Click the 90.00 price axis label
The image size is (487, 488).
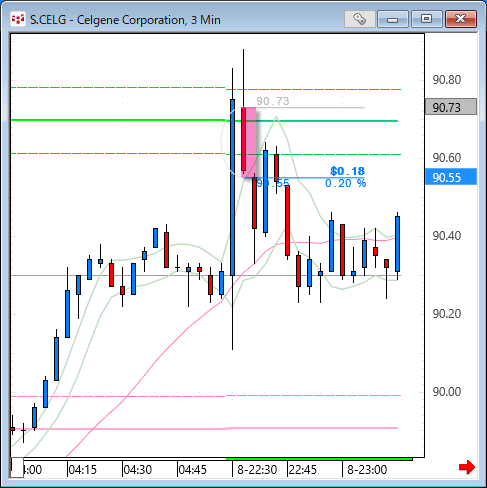click(x=447, y=392)
